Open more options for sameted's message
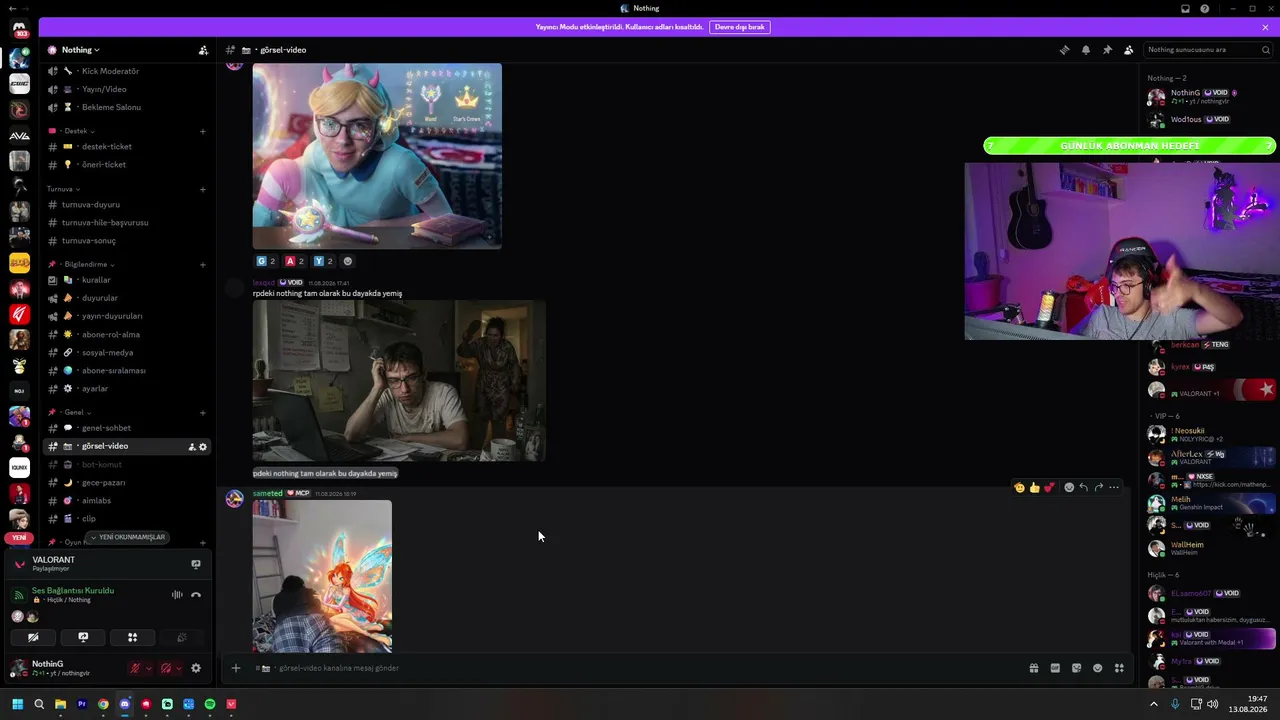 1114,488
